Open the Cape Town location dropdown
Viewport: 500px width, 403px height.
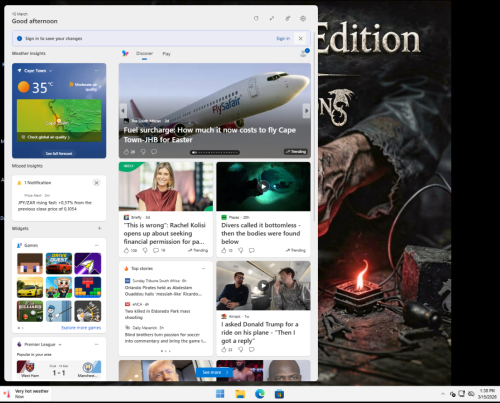[x=51, y=71]
